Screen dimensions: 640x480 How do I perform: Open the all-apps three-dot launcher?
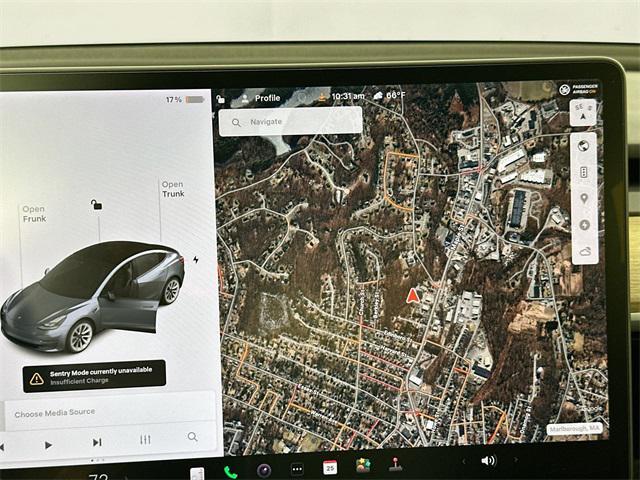(x=297, y=469)
